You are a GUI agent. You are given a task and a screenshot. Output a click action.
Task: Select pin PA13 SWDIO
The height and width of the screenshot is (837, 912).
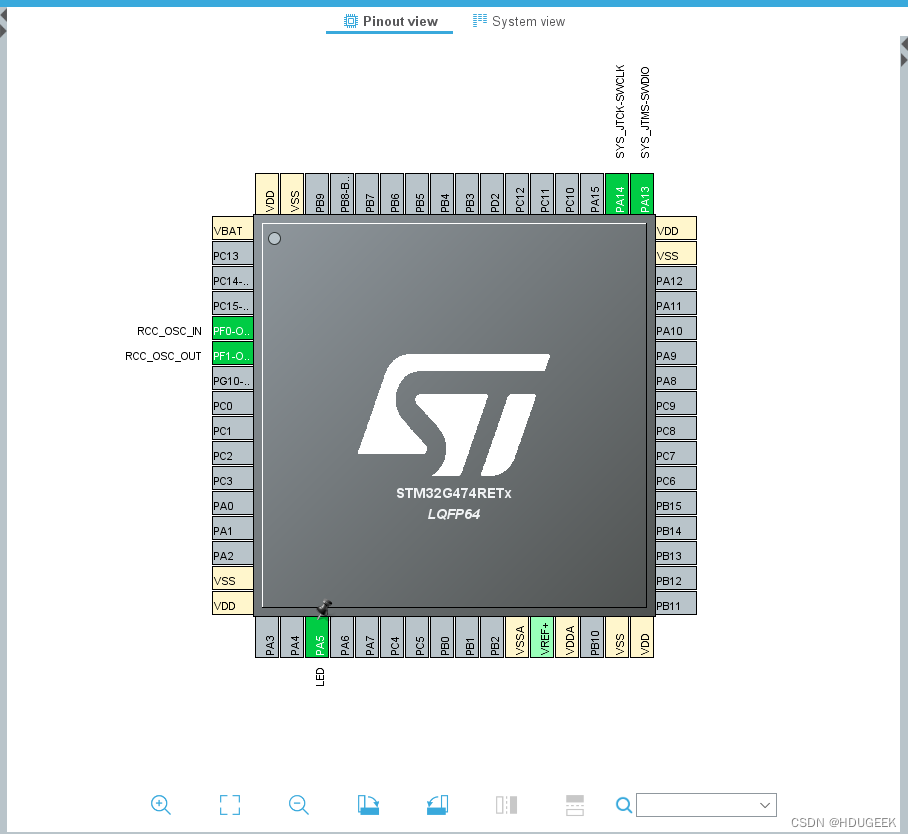tap(644, 194)
